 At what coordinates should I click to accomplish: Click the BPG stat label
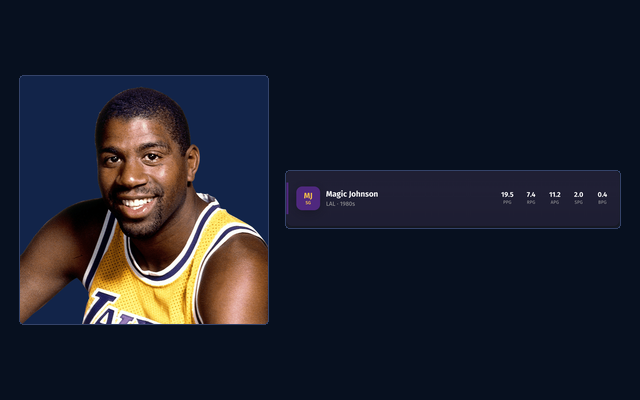602,202
